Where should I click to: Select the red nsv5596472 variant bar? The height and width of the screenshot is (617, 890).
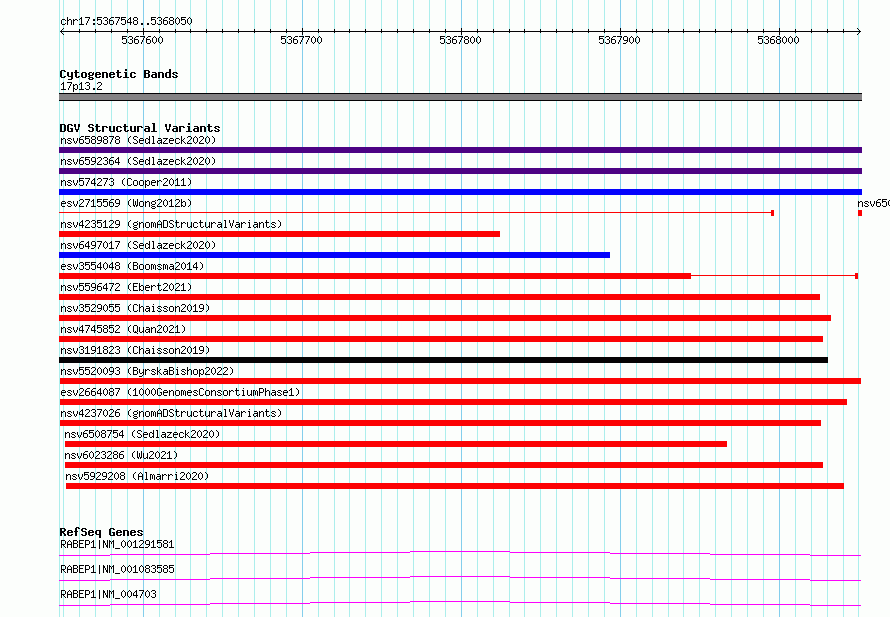point(439,297)
